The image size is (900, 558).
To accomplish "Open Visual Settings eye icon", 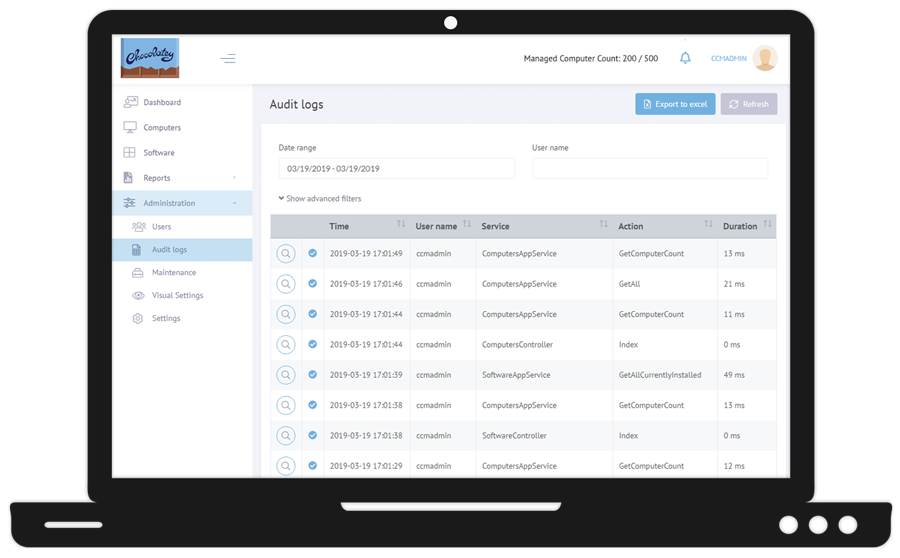I will point(139,295).
